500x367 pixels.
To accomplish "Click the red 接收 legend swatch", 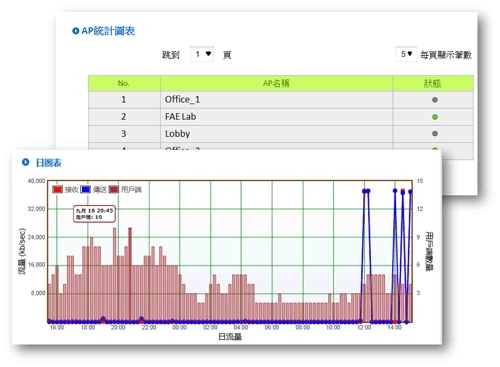I will [x=58, y=190].
